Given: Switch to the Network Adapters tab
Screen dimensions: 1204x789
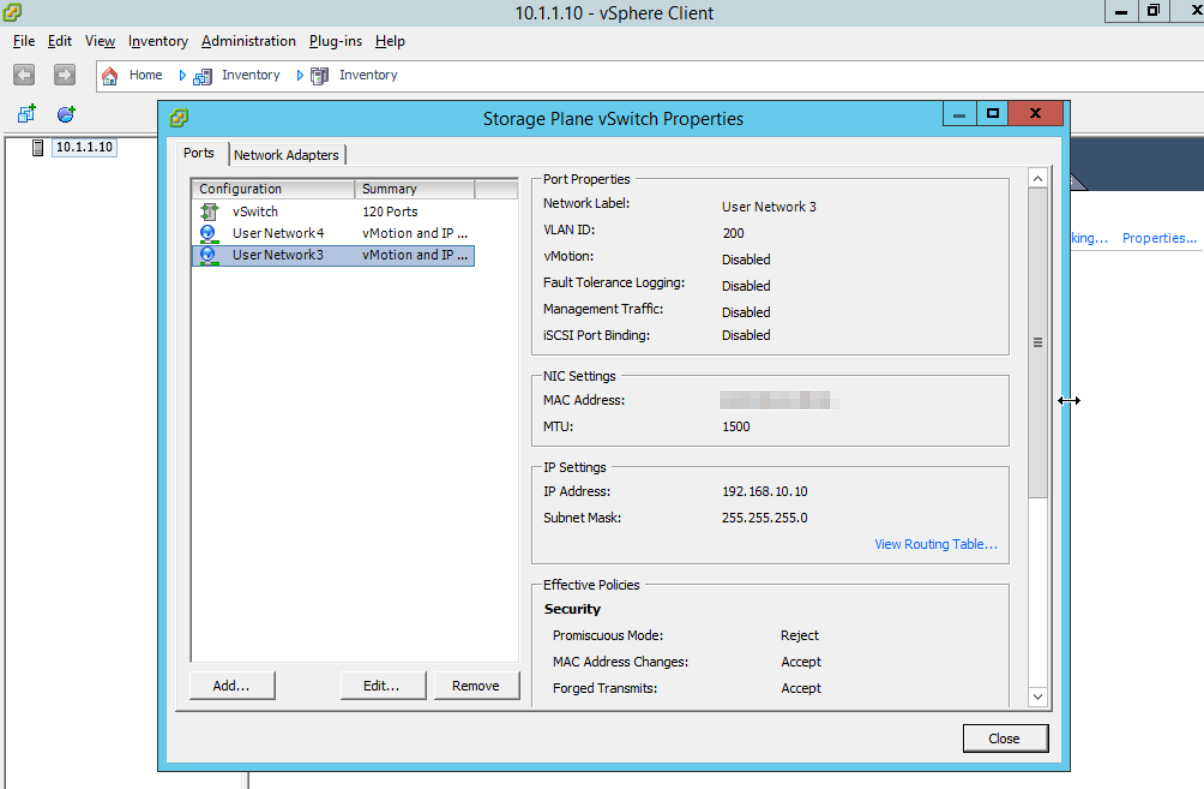Looking at the screenshot, I should [287, 154].
